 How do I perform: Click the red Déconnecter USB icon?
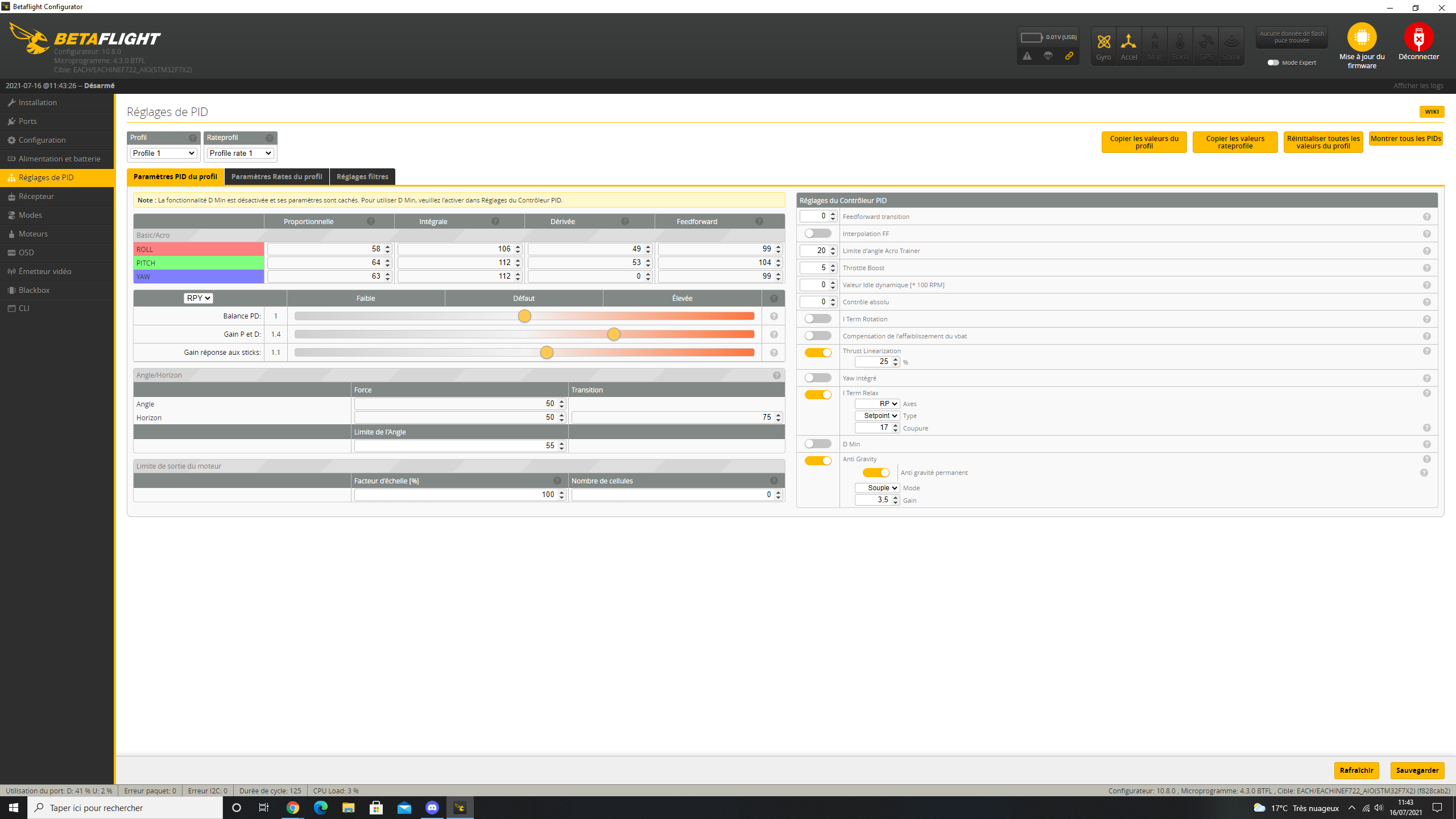1418,38
